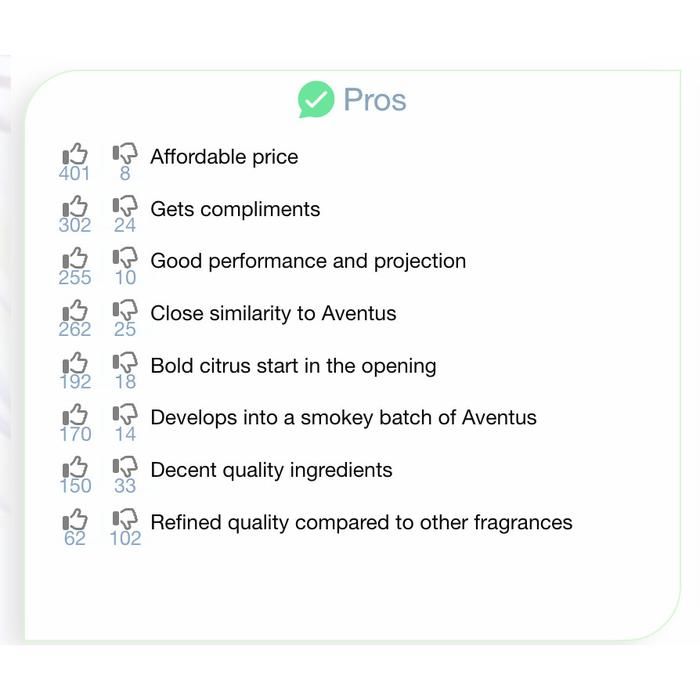
Task: Click the green checkmark Pros icon
Action: tap(316, 100)
